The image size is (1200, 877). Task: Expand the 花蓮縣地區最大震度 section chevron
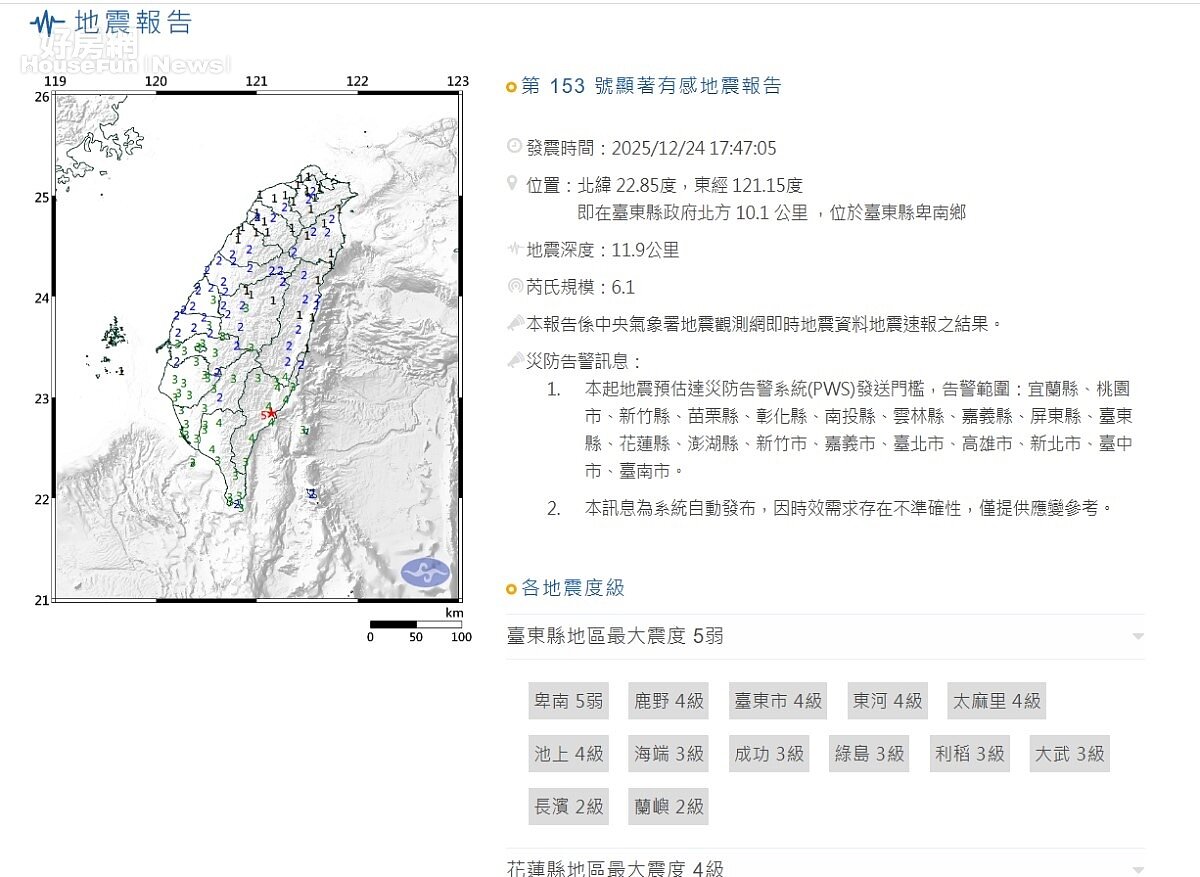click(x=1138, y=866)
